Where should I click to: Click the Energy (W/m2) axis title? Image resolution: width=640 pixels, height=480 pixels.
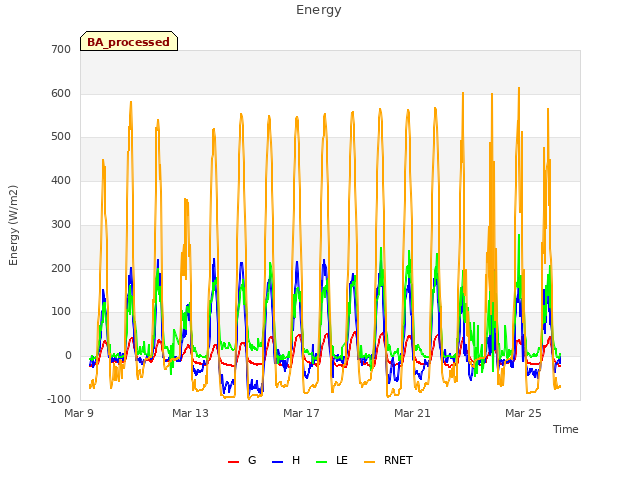(13, 225)
